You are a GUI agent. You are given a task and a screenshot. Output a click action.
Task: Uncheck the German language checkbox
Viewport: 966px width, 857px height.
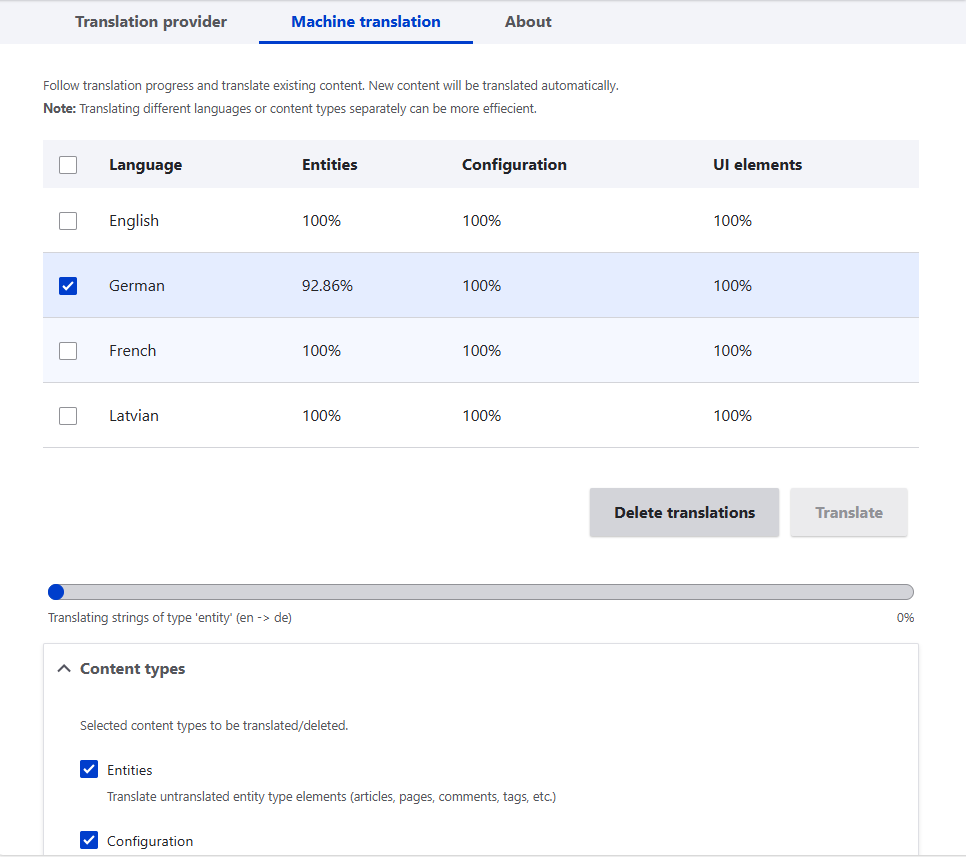pyautogui.click(x=68, y=286)
